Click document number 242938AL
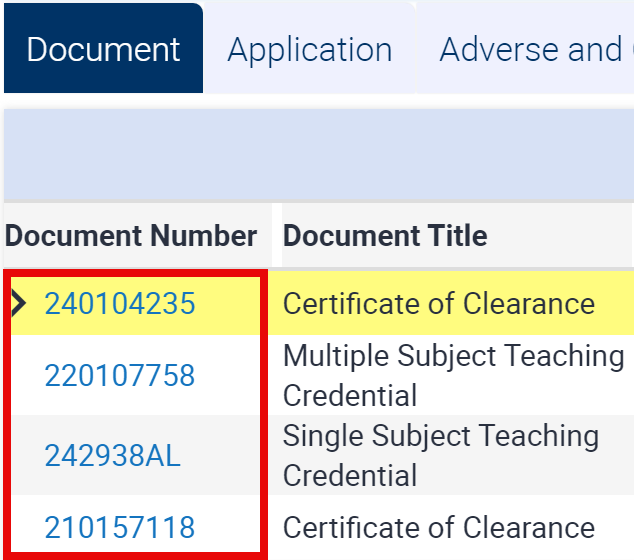Image resolution: width=634 pixels, height=560 pixels. pyautogui.click(x=112, y=456)
